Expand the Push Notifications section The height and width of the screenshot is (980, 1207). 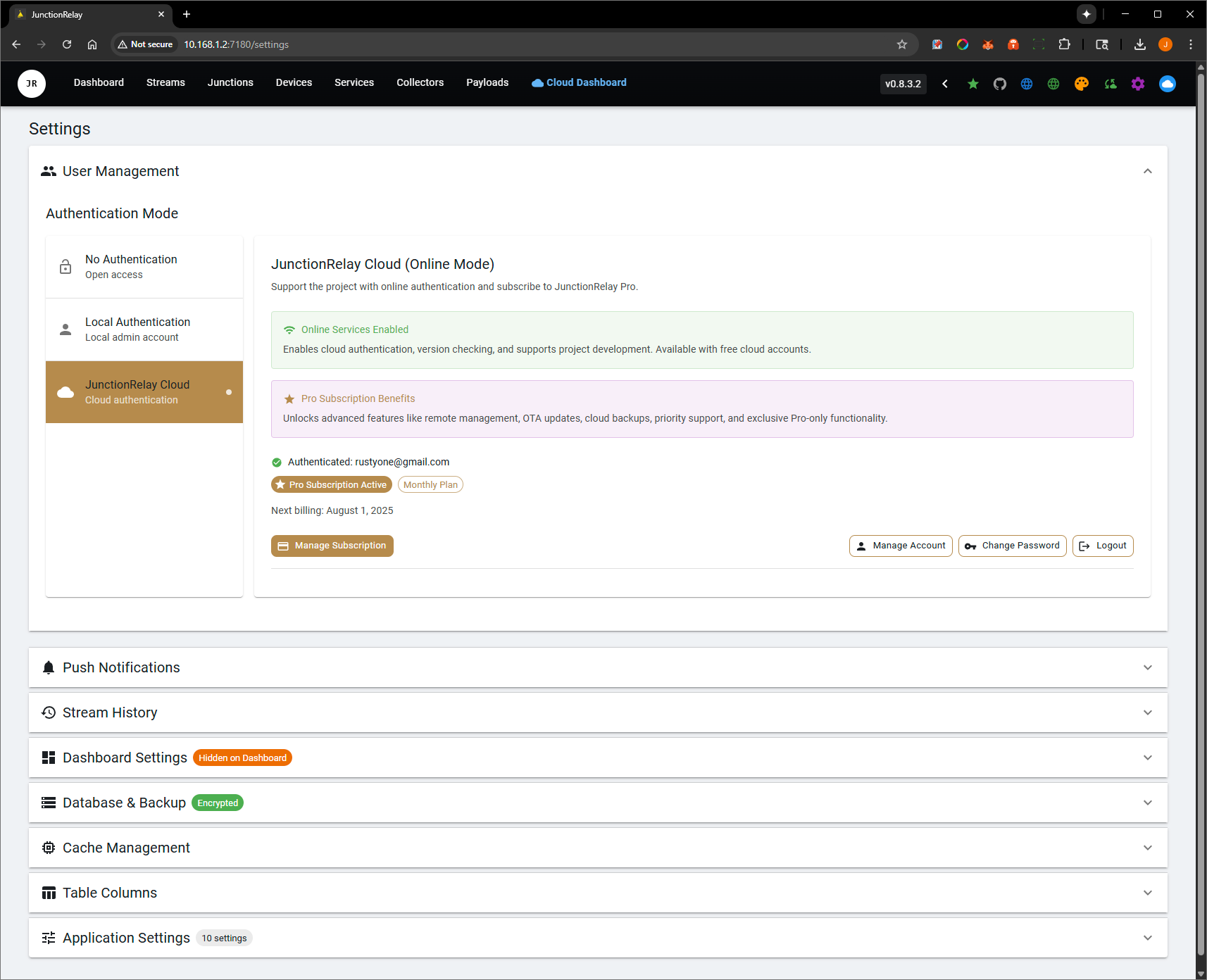[x=598, y=667]
